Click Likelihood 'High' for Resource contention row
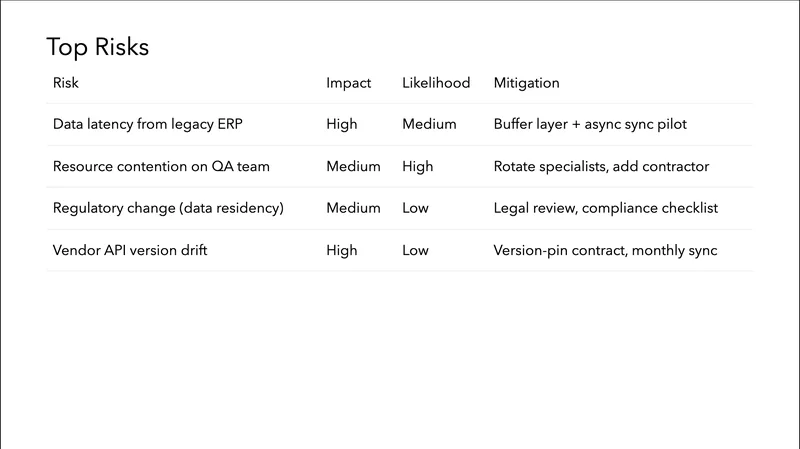The image size is (800, 449). [x=417, y=167]
